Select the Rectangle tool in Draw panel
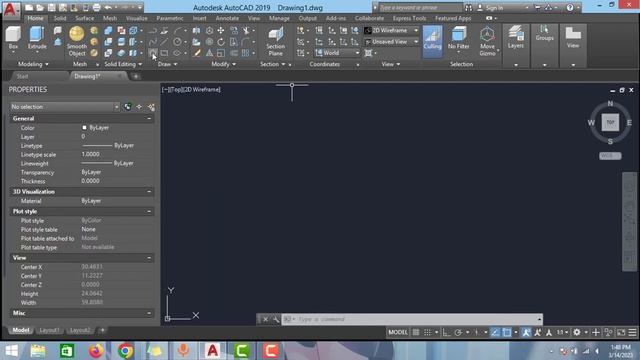 click(164, 53)
